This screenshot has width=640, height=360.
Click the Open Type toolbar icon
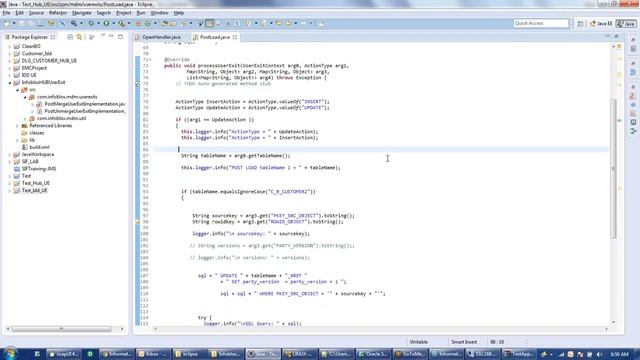165,23
